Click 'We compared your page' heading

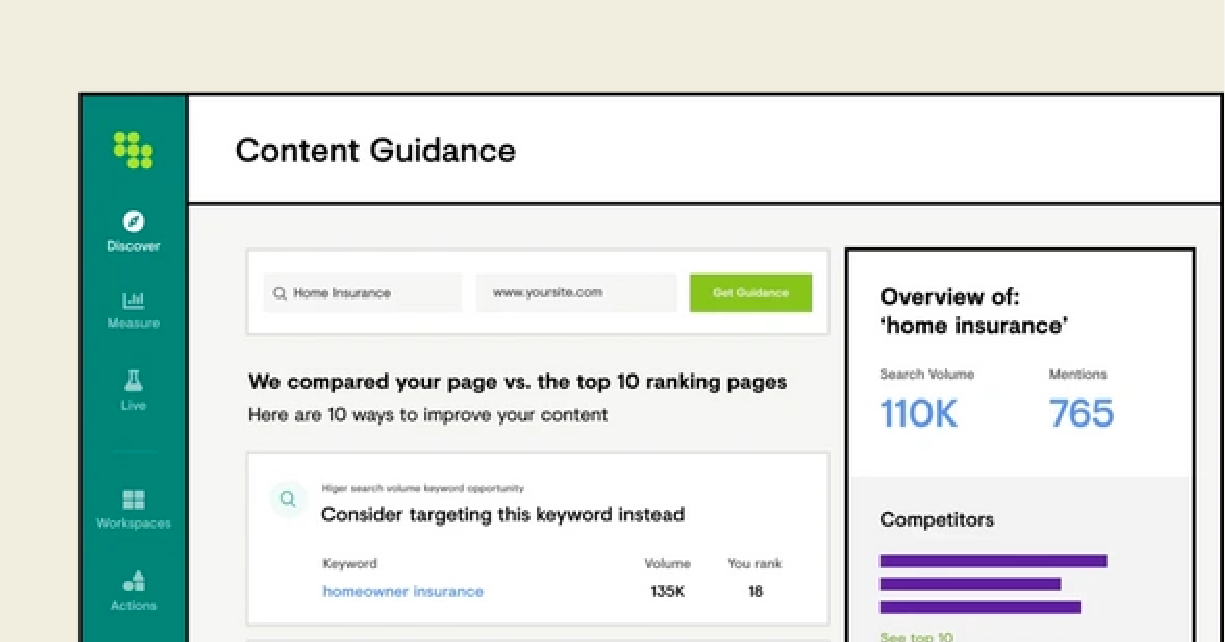(x=517, y=382)
